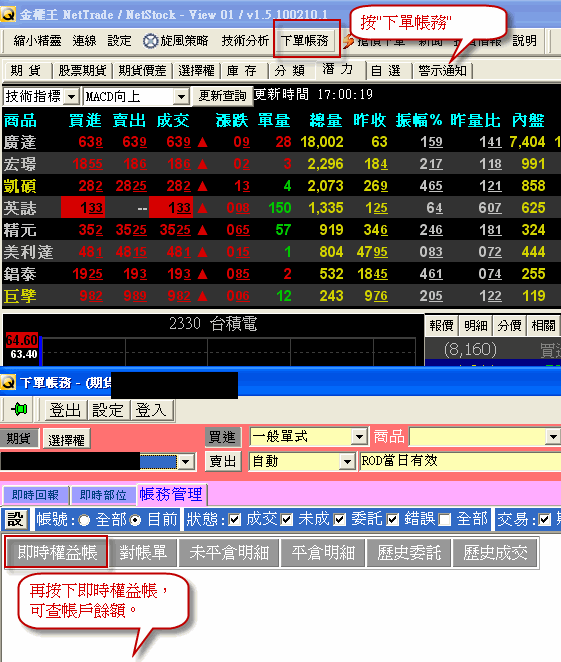Expand the 技術指標 dropdown
The width and height of the screenshot is (561, 662).
click(72, 97)
